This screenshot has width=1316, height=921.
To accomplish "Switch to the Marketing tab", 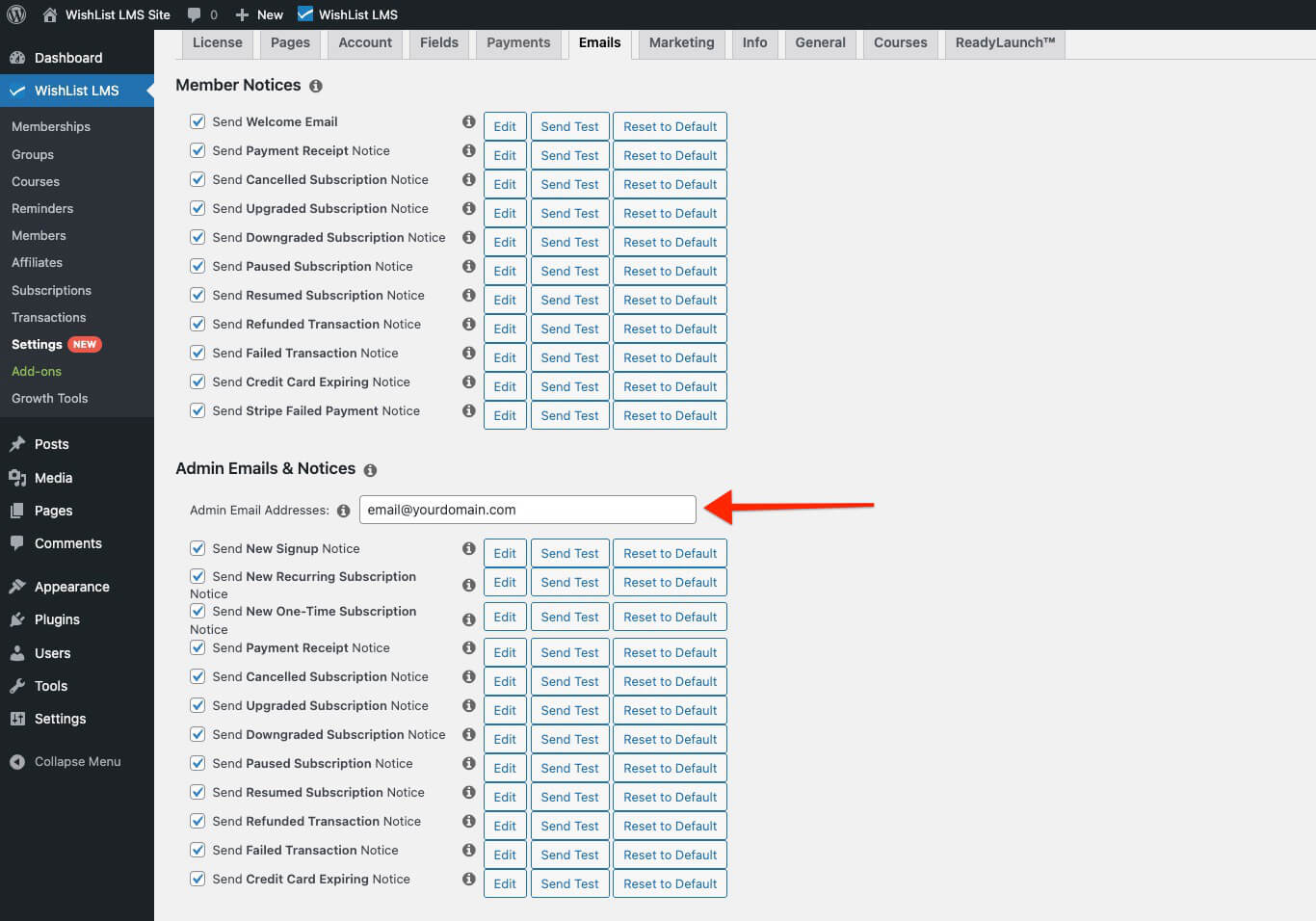I will pos(681,43).
